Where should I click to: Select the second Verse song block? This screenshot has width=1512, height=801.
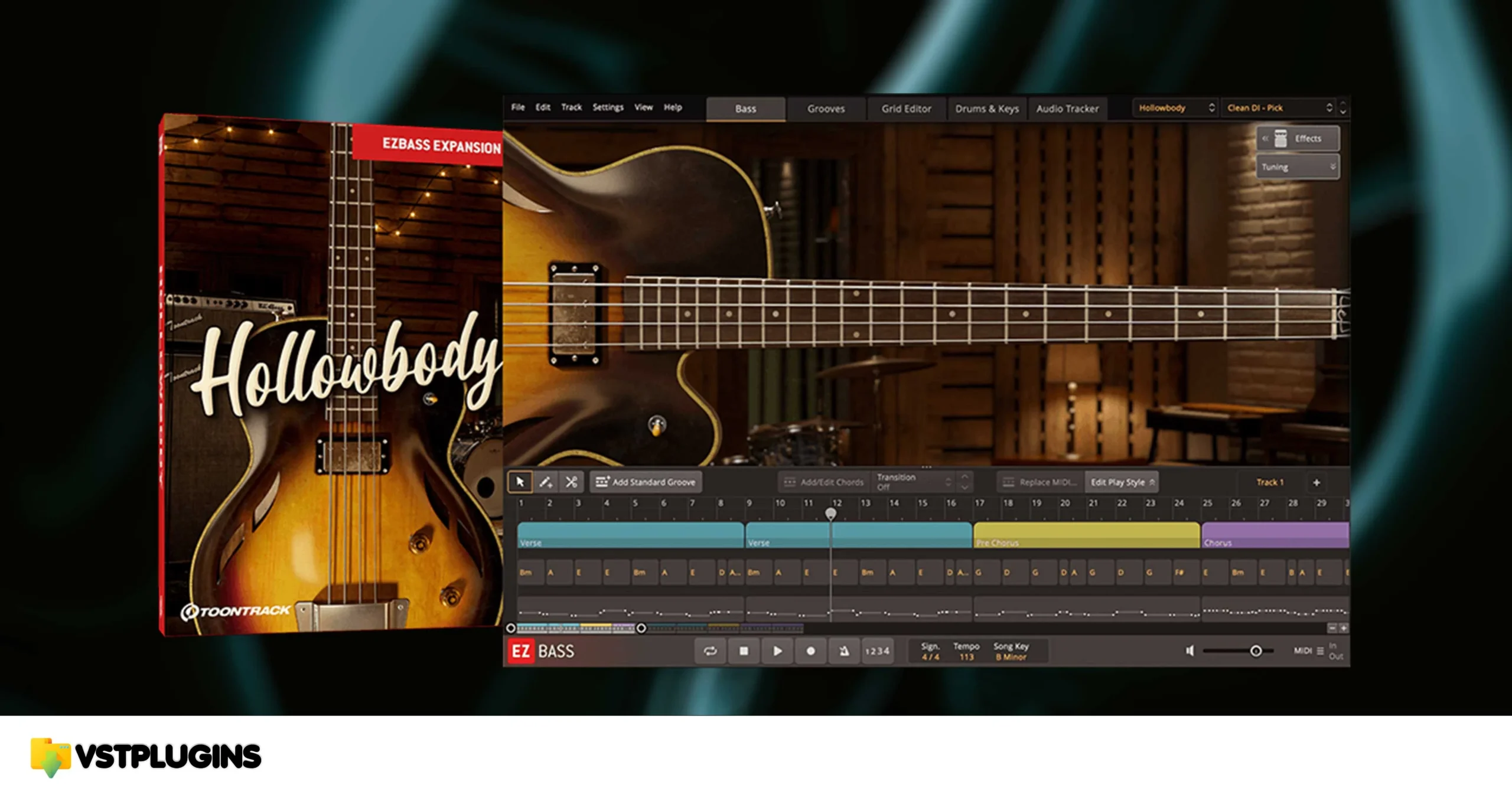[859, 535]
